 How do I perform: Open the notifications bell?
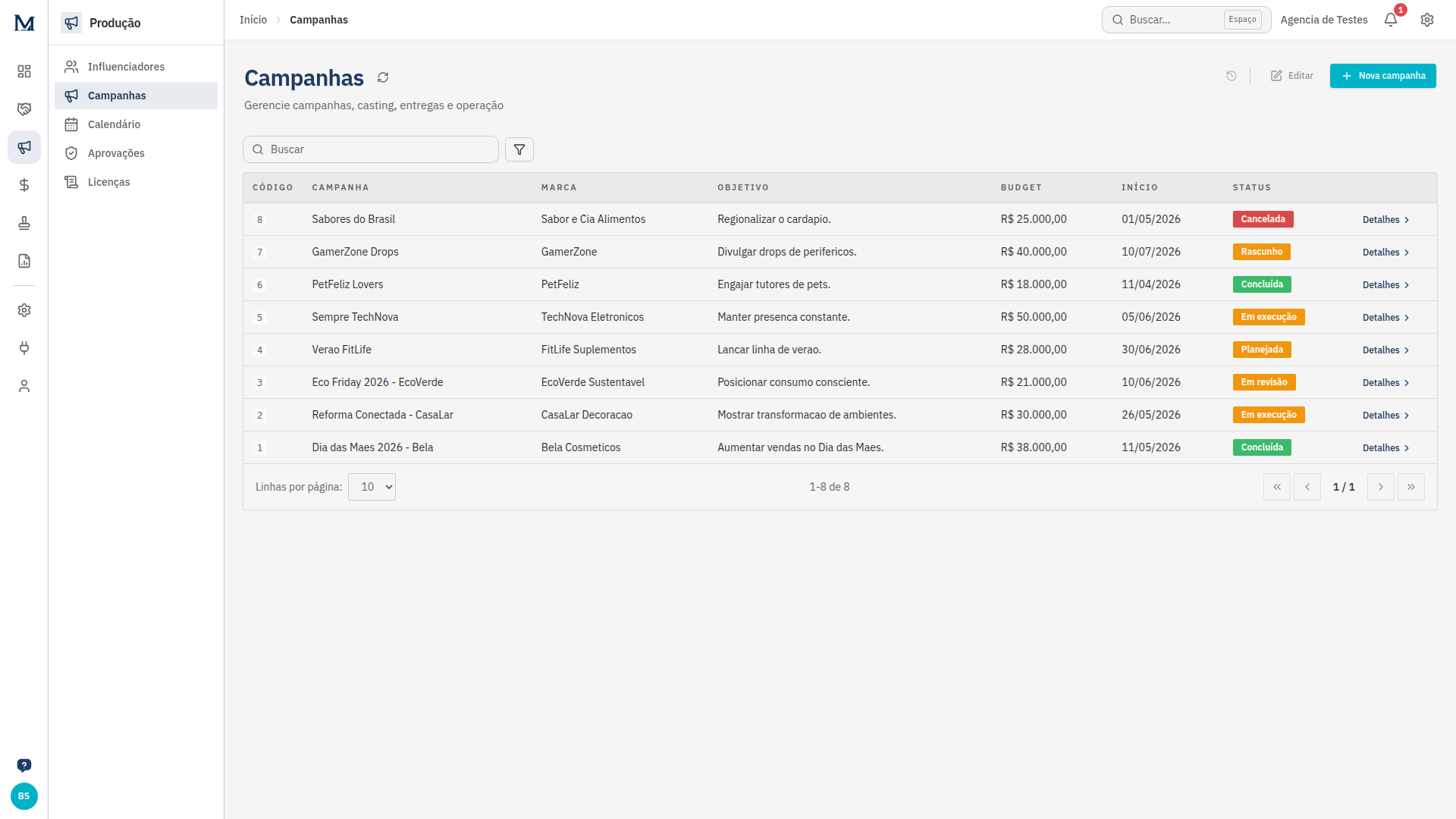pyautogui.click(x=1391, y=20)
